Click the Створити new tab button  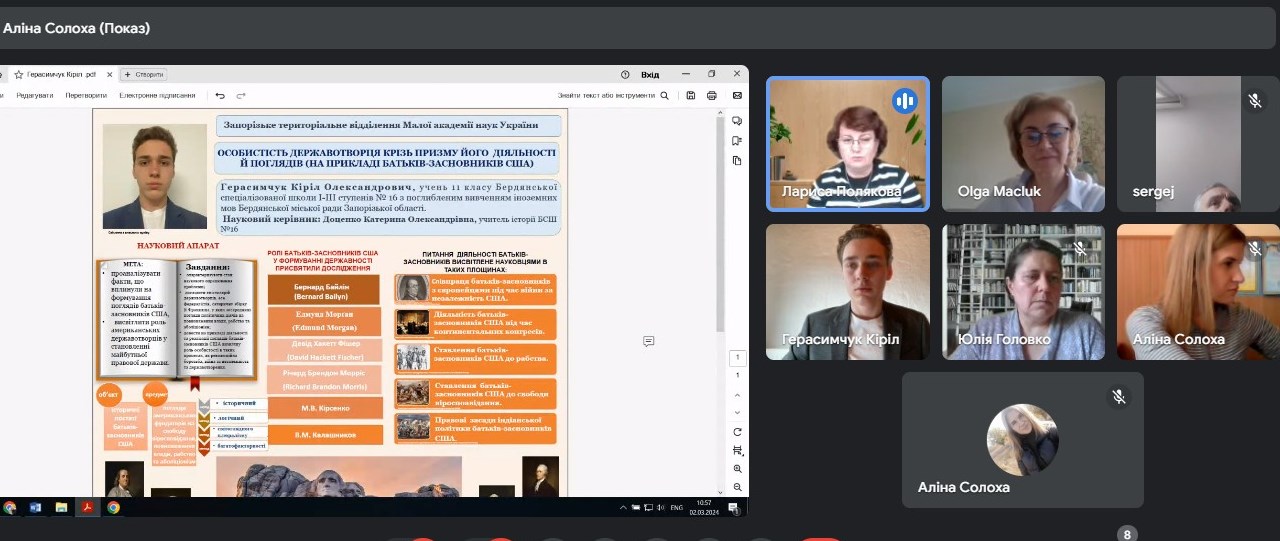point(143,74)
